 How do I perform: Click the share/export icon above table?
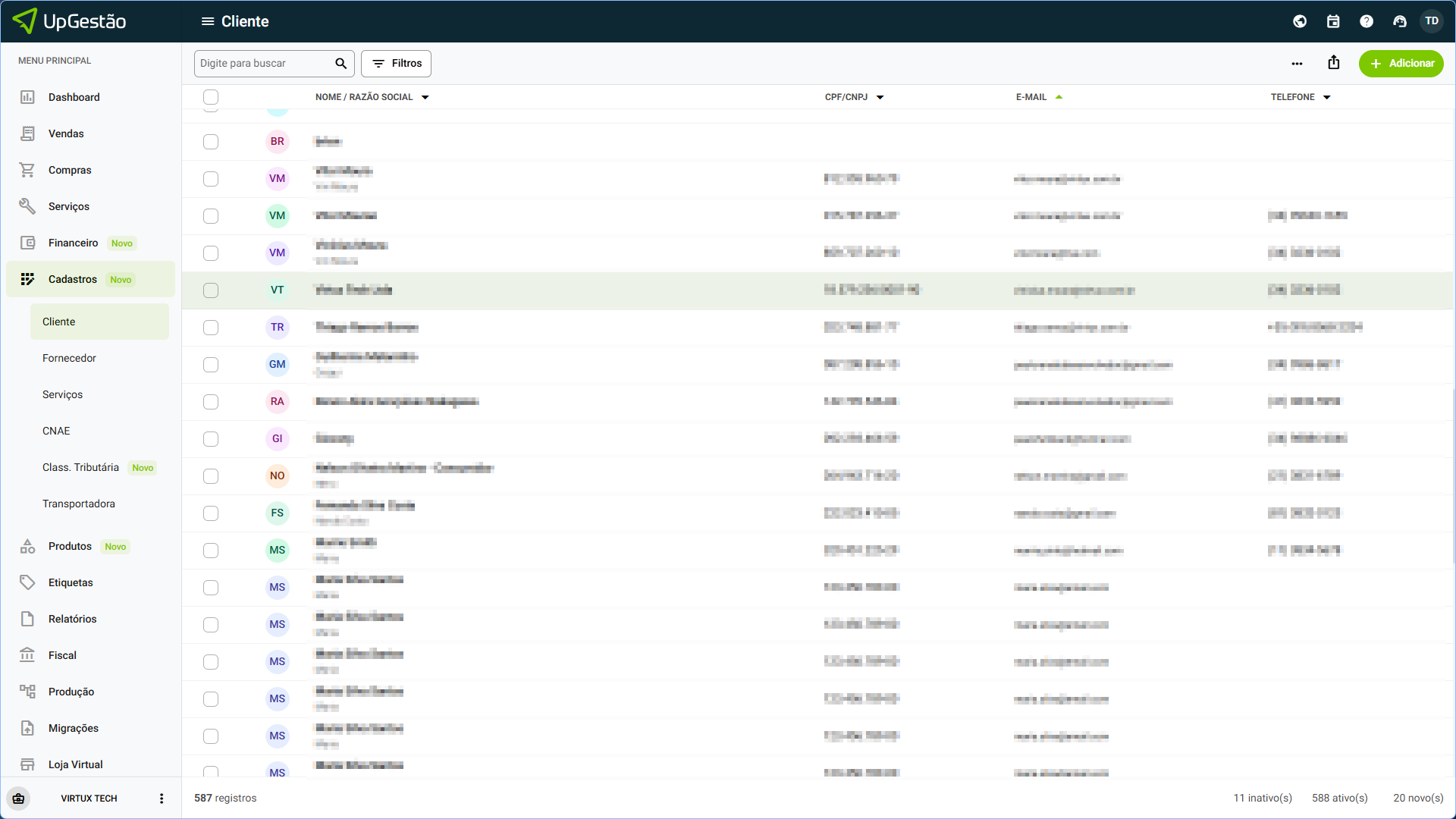[1334, 63]
